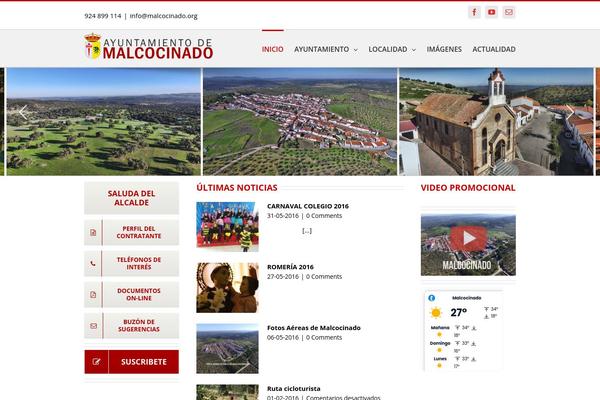Click the email envelope icon in header
600x400 pixels.
click(509, 12)
